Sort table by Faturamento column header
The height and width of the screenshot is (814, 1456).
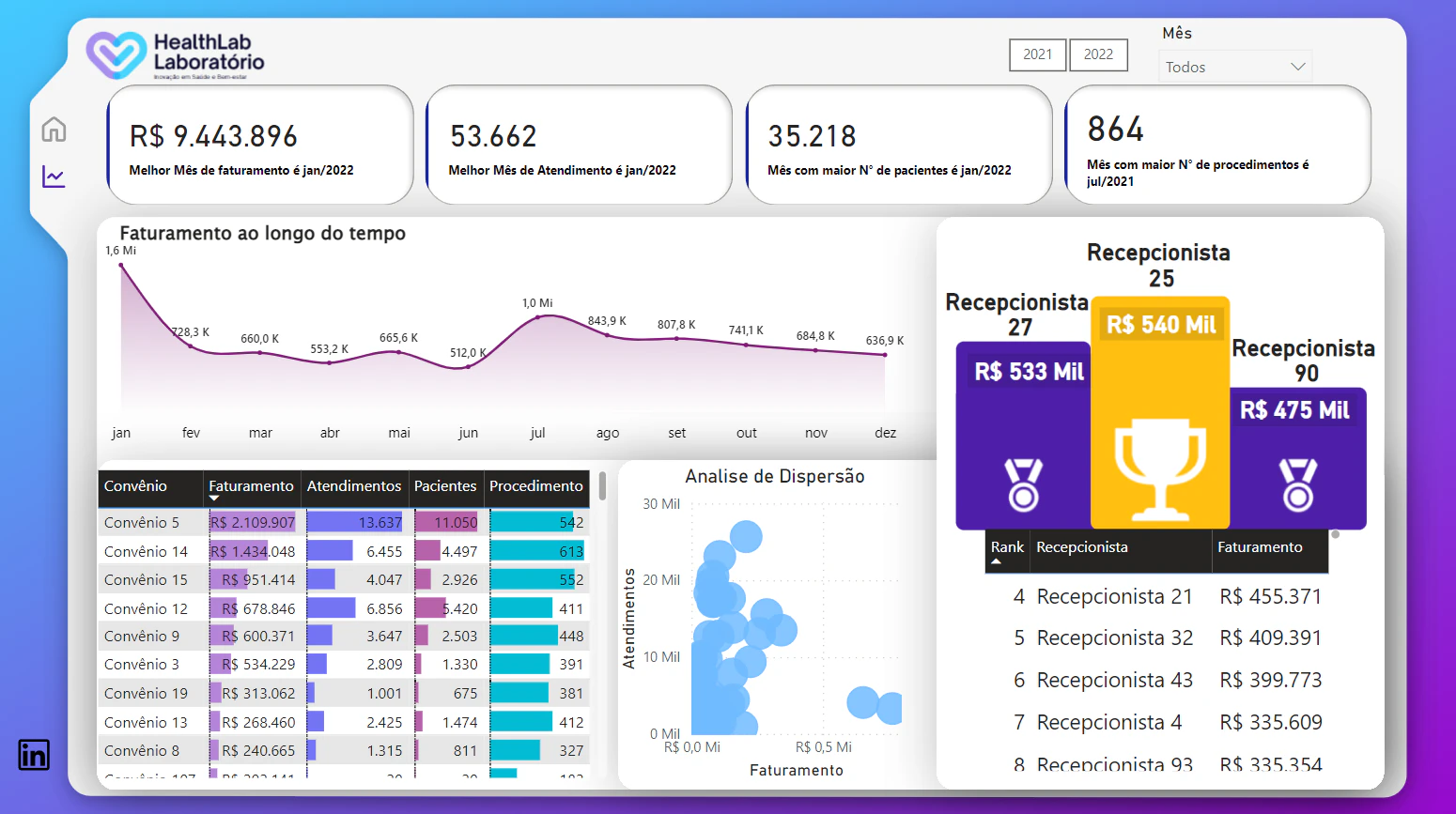(x=251, y=486)
